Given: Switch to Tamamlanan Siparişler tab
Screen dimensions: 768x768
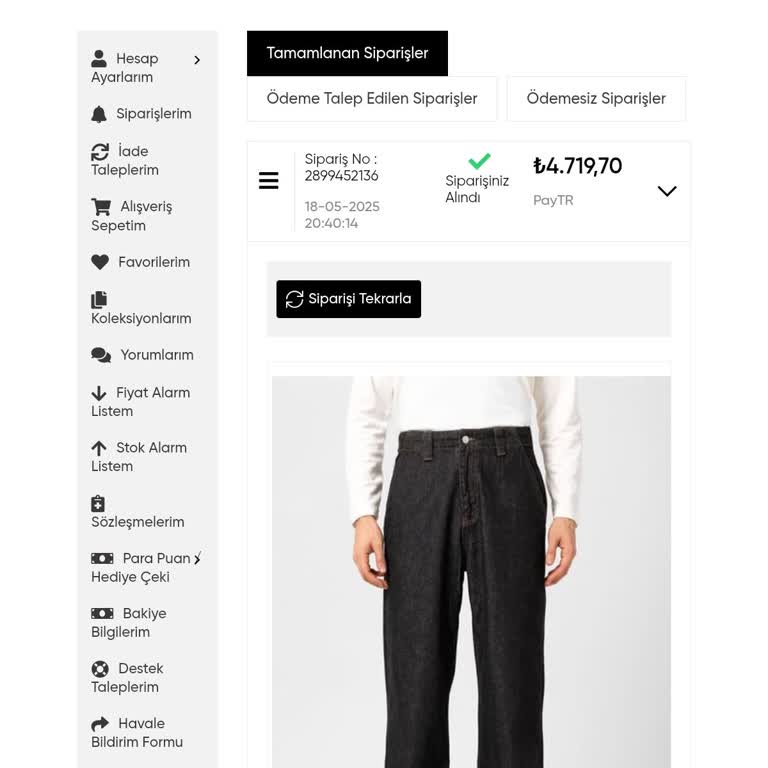Looking at the screenshot, I should coord(347,53).
